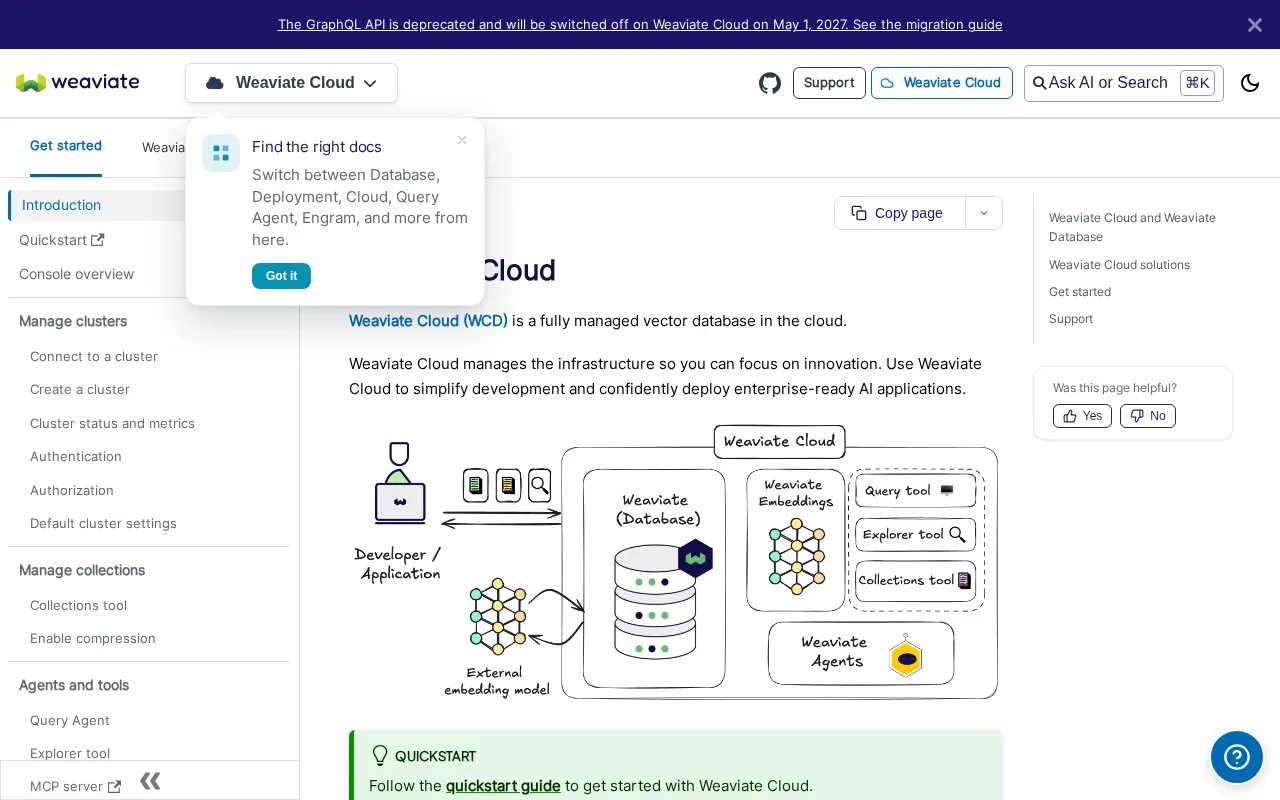Viewport: 1280px width, 800px height.
Task: Open the Weaviate Cloud docs switcher dropdown
Action: coord(291,83)
